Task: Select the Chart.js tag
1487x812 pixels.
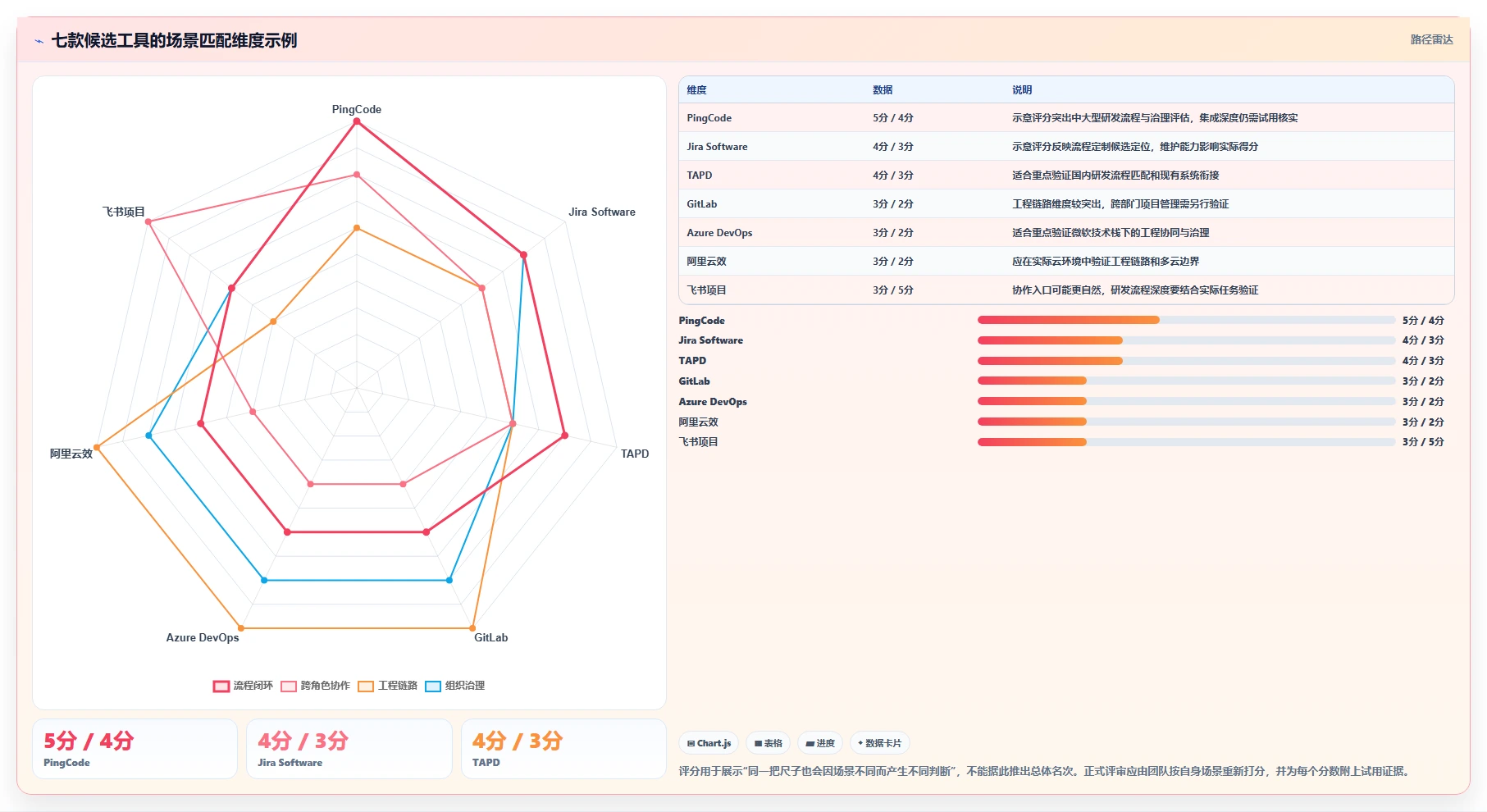Action: (709, 743)
